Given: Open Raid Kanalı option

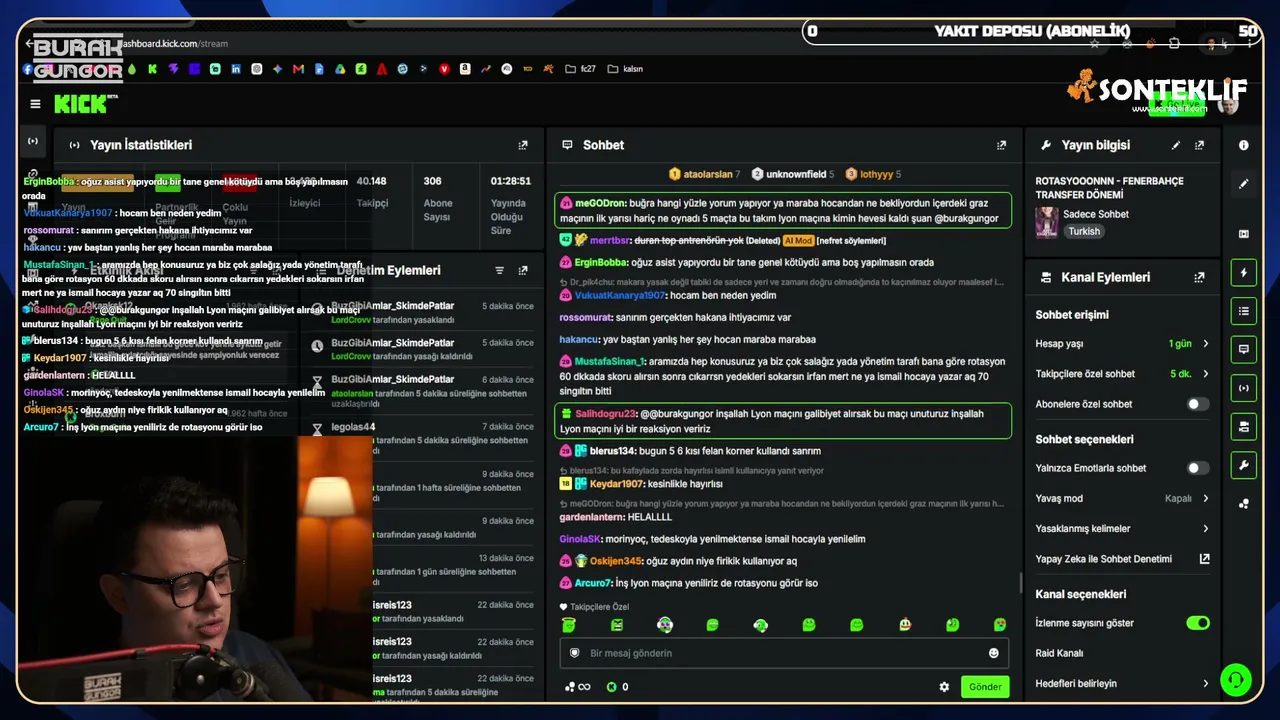Looking at the screenshot, I should click(x=1060, y=654).
